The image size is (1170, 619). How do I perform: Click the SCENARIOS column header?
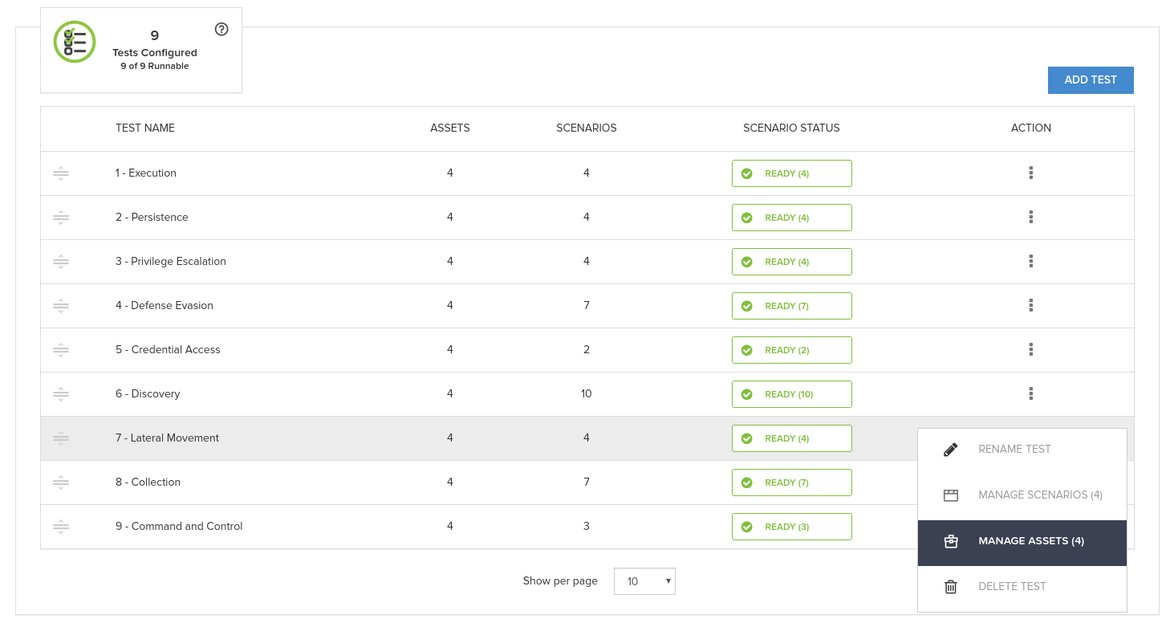coord(586,128)
